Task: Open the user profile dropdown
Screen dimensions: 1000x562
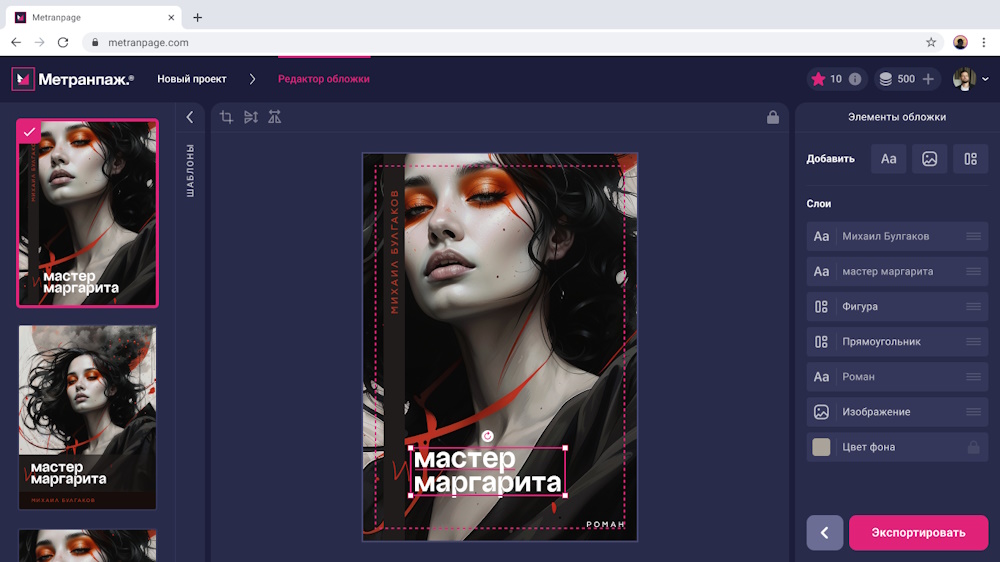Action: tap(971, 79)
